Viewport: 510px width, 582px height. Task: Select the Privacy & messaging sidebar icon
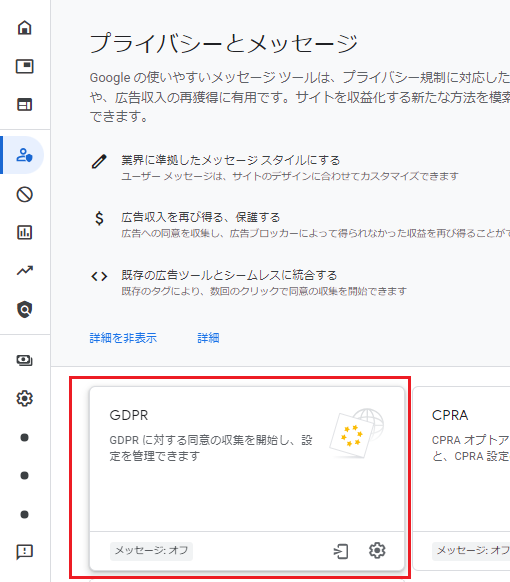24,155
